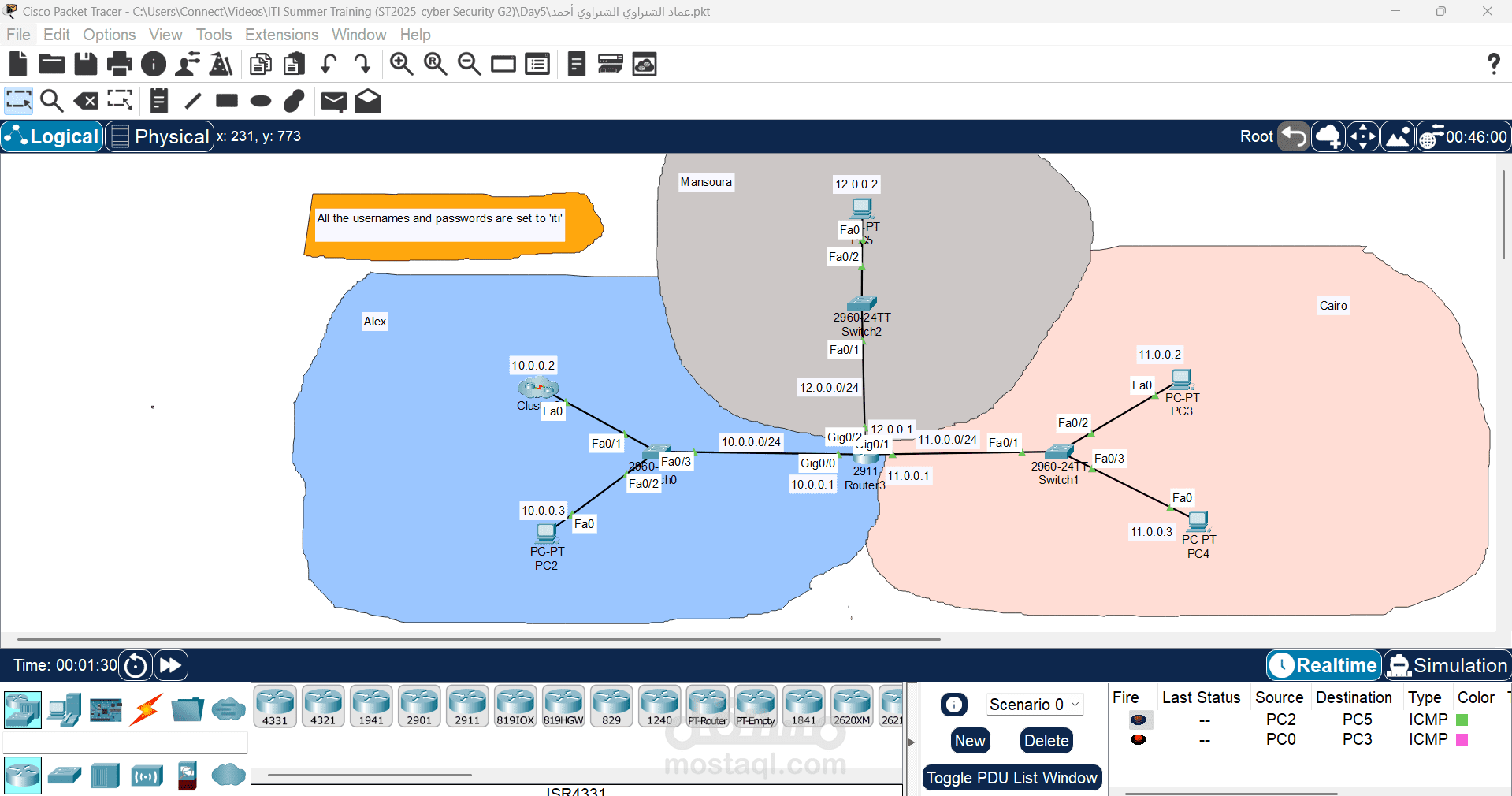Click the Zoom In magnifier
1512x796 pixels.
tap(402, 64)
